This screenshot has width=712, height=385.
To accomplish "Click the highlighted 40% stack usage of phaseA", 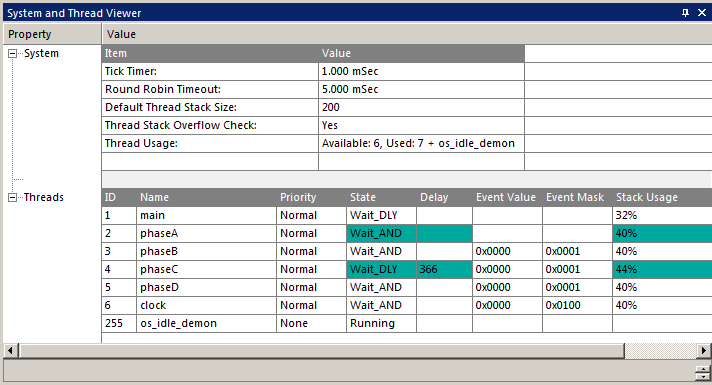I will pyautogui.click(x=662, y=233).
